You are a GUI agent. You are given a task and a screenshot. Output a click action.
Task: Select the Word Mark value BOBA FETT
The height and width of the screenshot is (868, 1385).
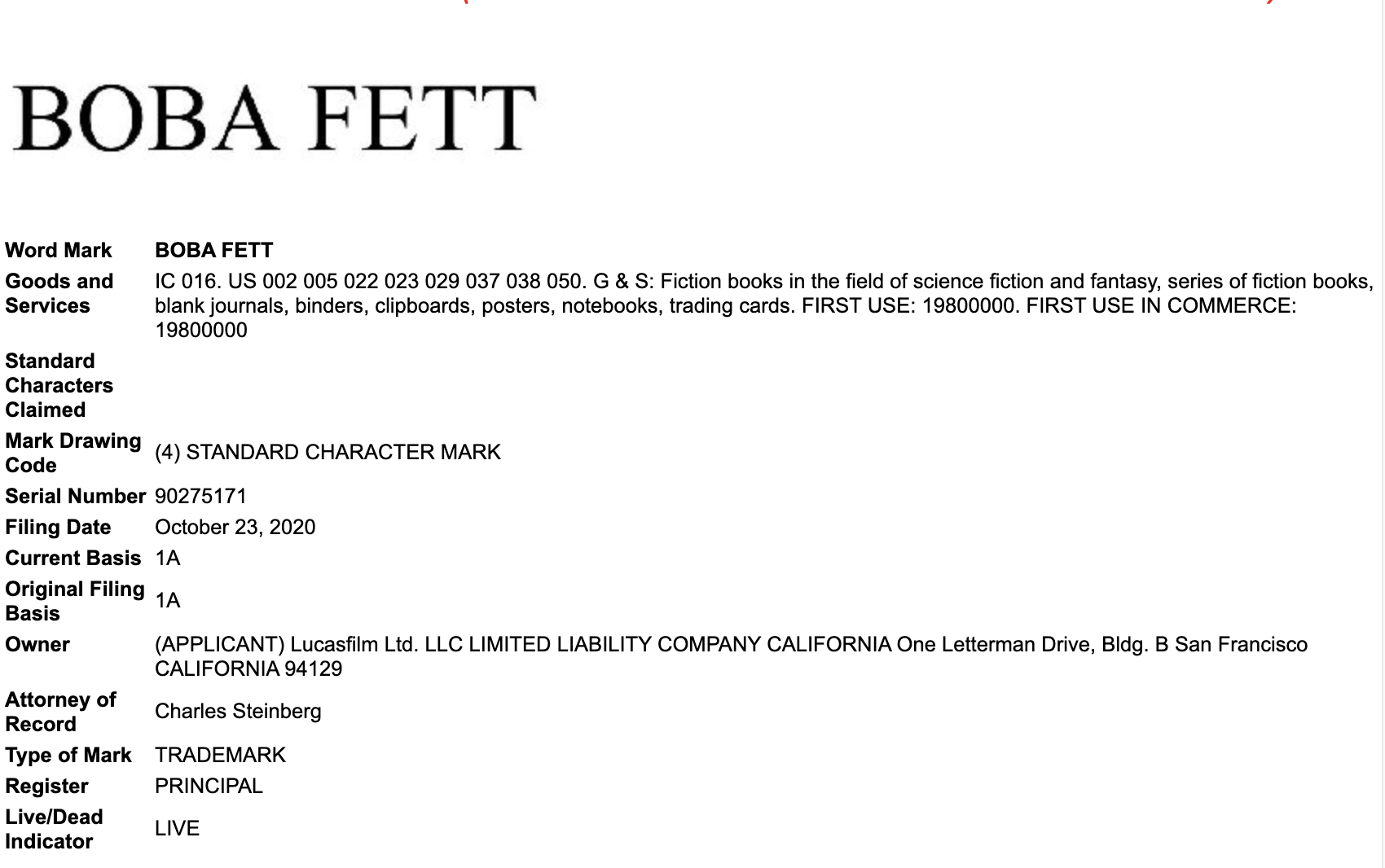coord(214,250)
